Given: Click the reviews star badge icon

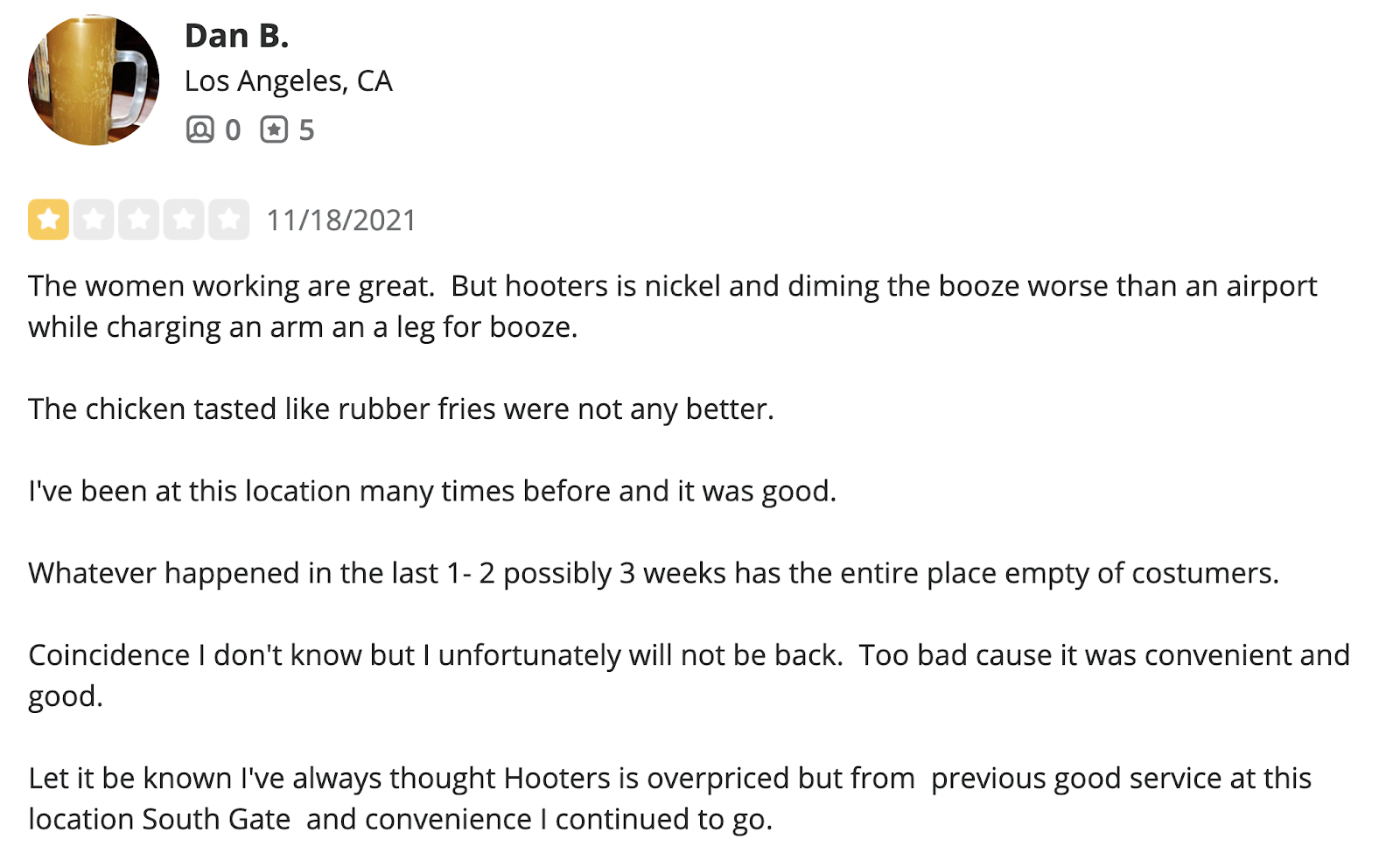Looking at the screenshot, I should coord(274,129).
